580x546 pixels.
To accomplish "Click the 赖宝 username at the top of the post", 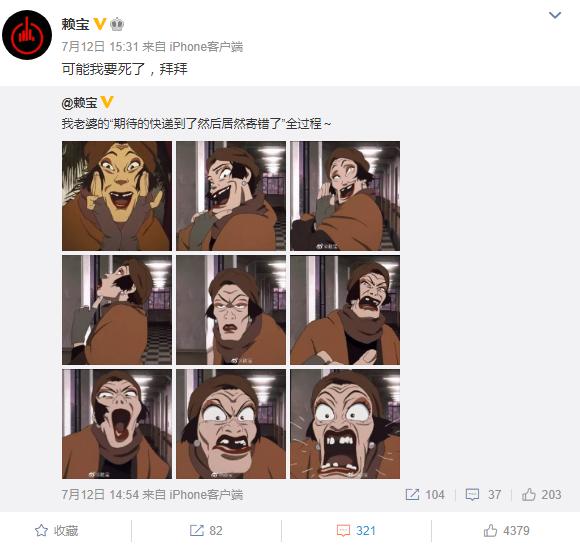I will (75, 24).
